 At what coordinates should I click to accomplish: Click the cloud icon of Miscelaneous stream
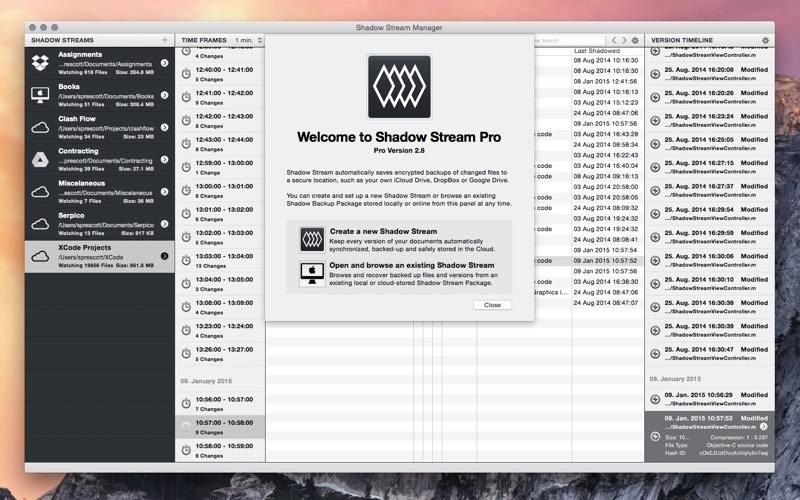pos(40,192)
